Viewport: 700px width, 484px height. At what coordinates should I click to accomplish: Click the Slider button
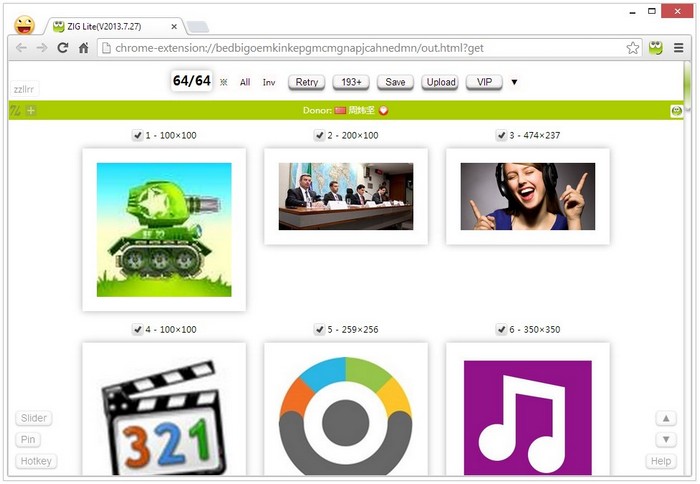pos(33,418)
